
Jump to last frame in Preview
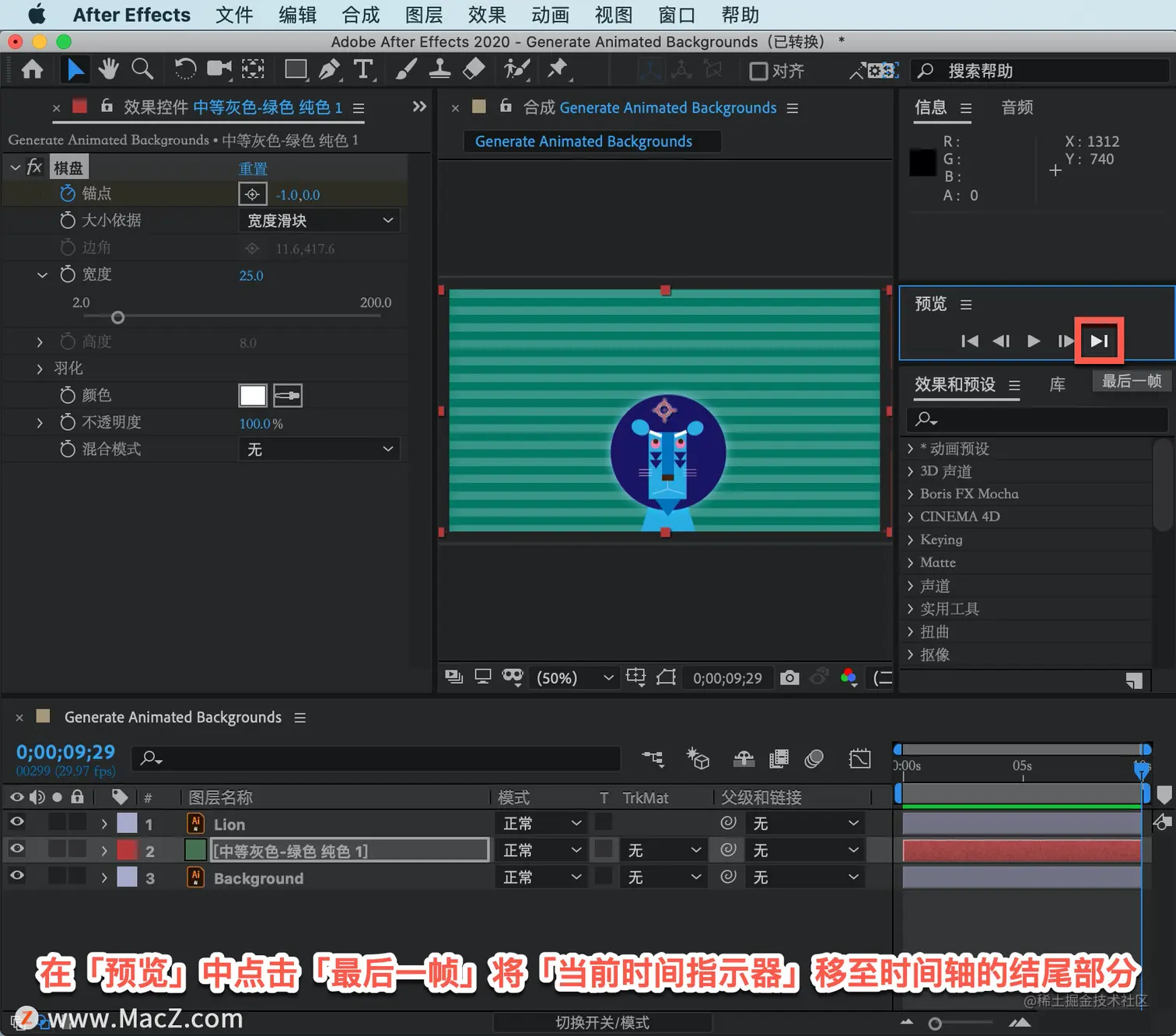point(1099,341)
